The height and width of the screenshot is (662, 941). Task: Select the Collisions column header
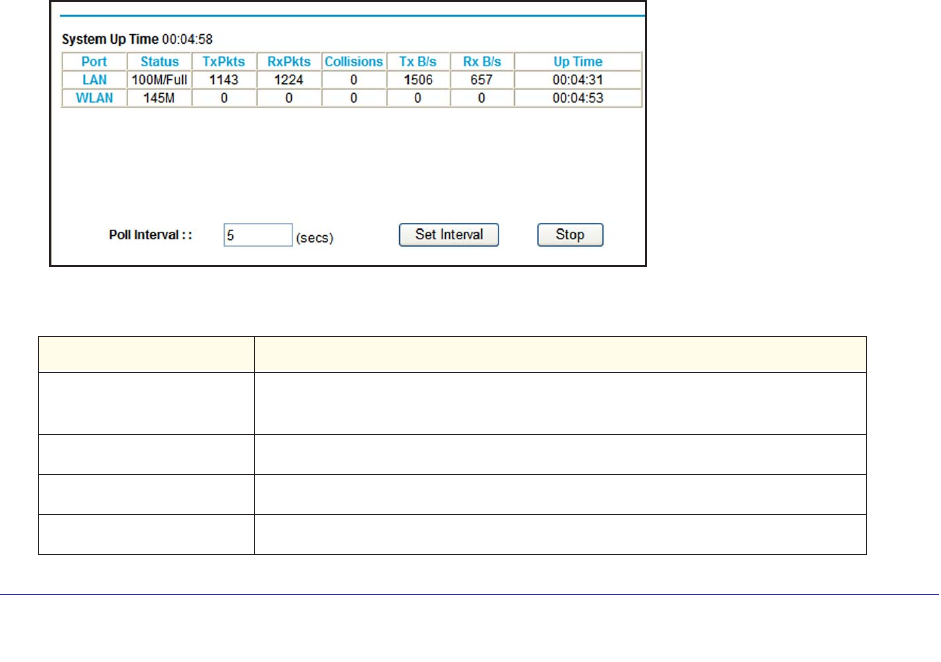click(x=354, y=62)
